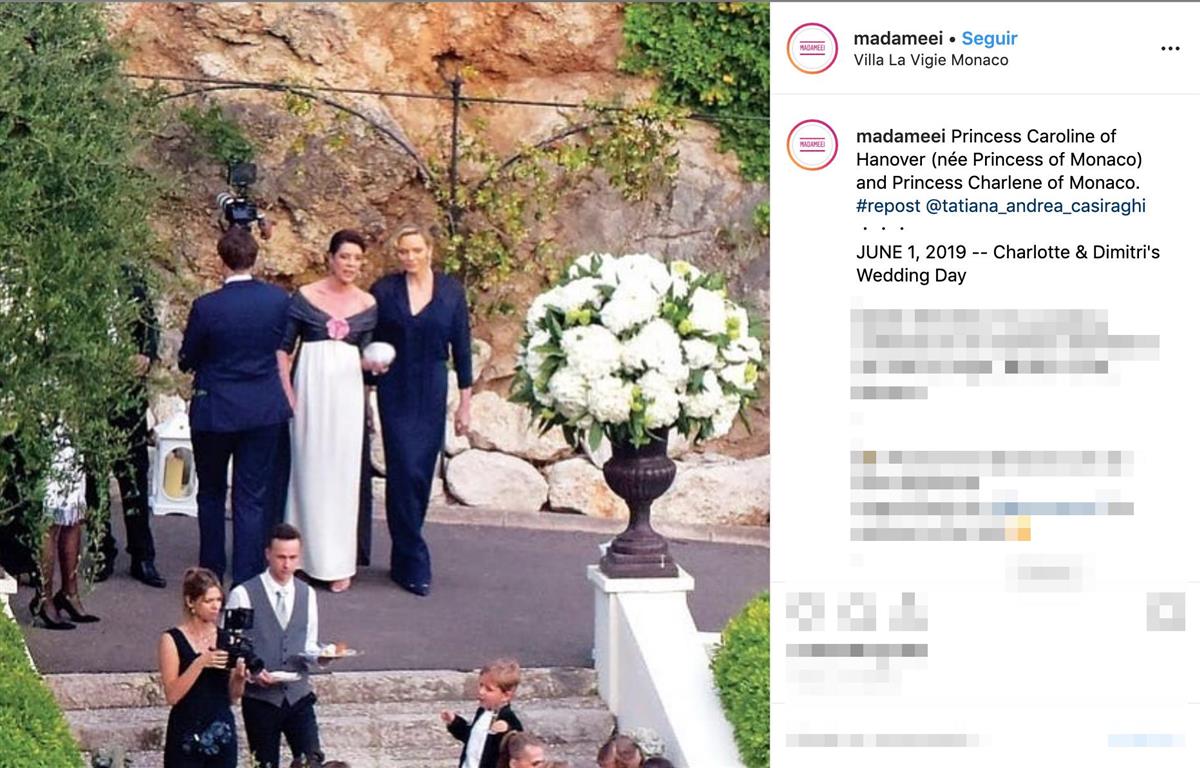Click madameei avatar beside the caption
Viewport: 1200px width, 768px height.
click(x=812, y=145)
